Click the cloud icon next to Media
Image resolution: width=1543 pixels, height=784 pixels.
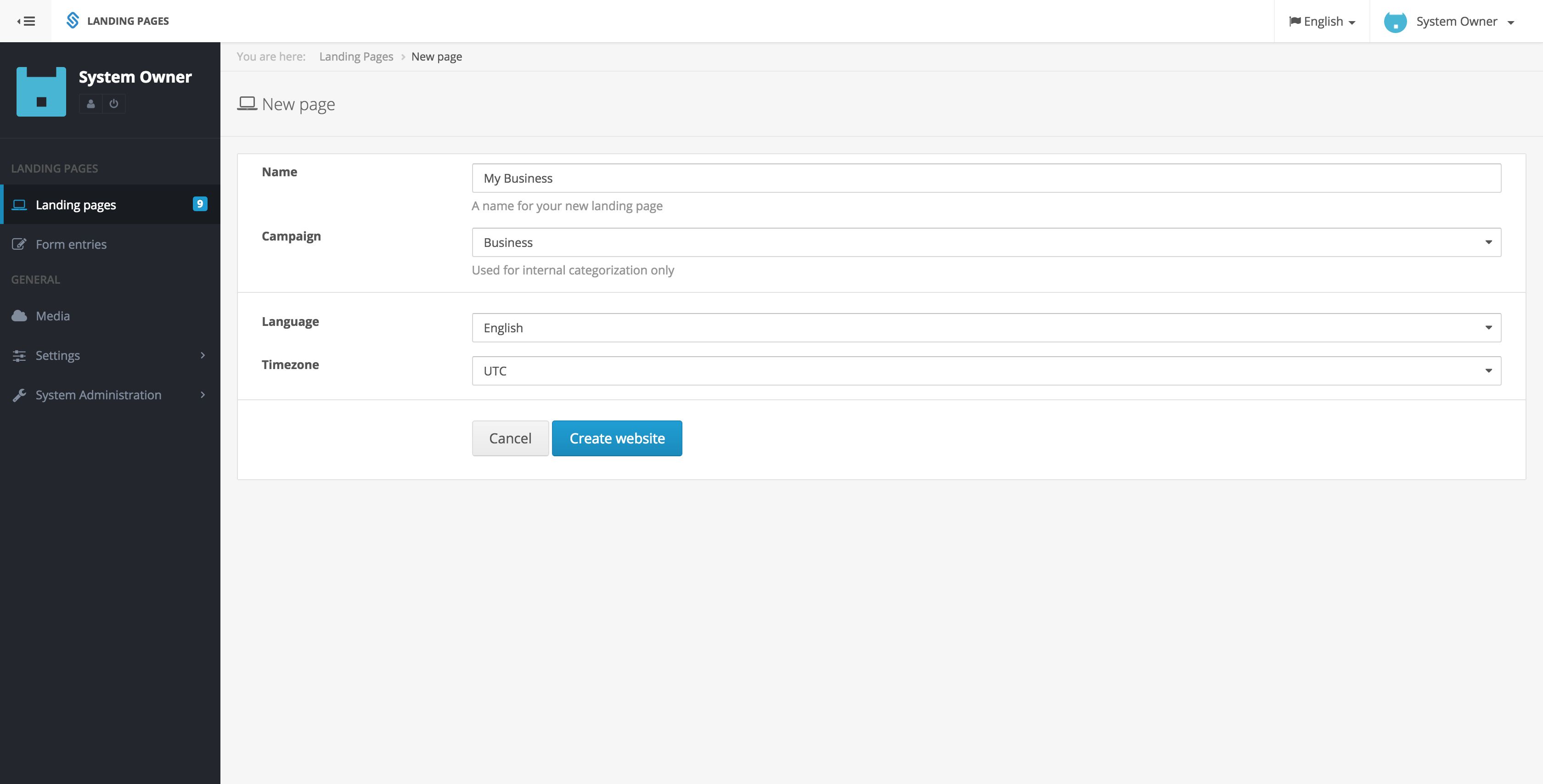pos(19,316)
